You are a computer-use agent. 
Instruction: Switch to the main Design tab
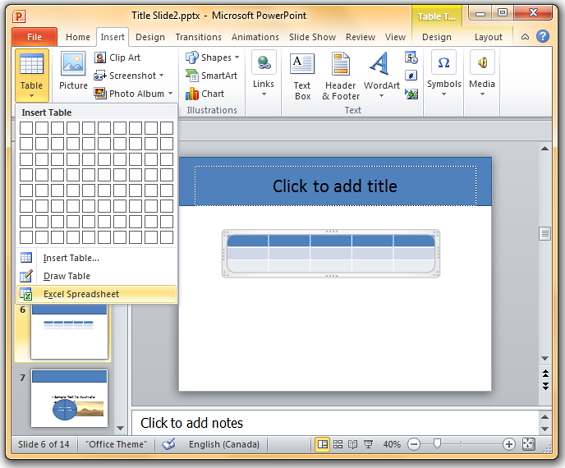click(x=150, y=37)
